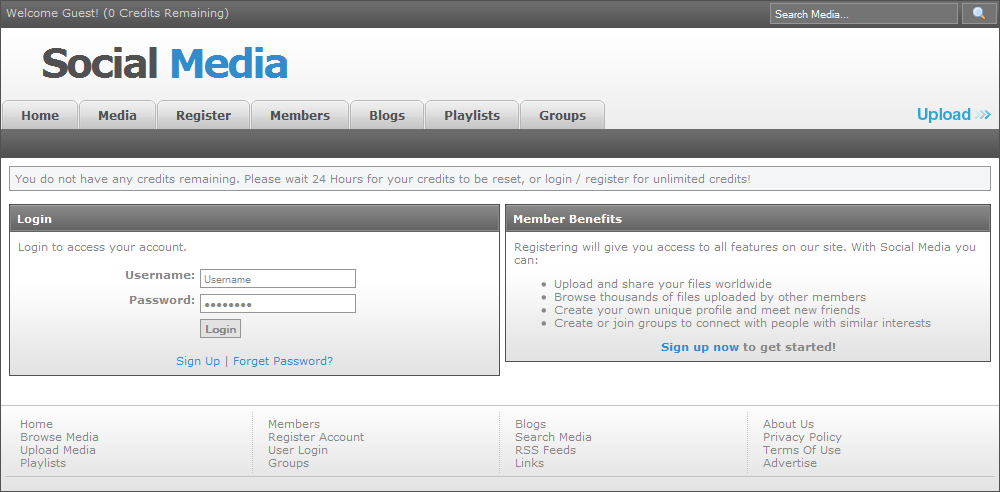Click the Social Media site logo
The width and height of the screenshot is (1000, 492).
pos(165,64)
